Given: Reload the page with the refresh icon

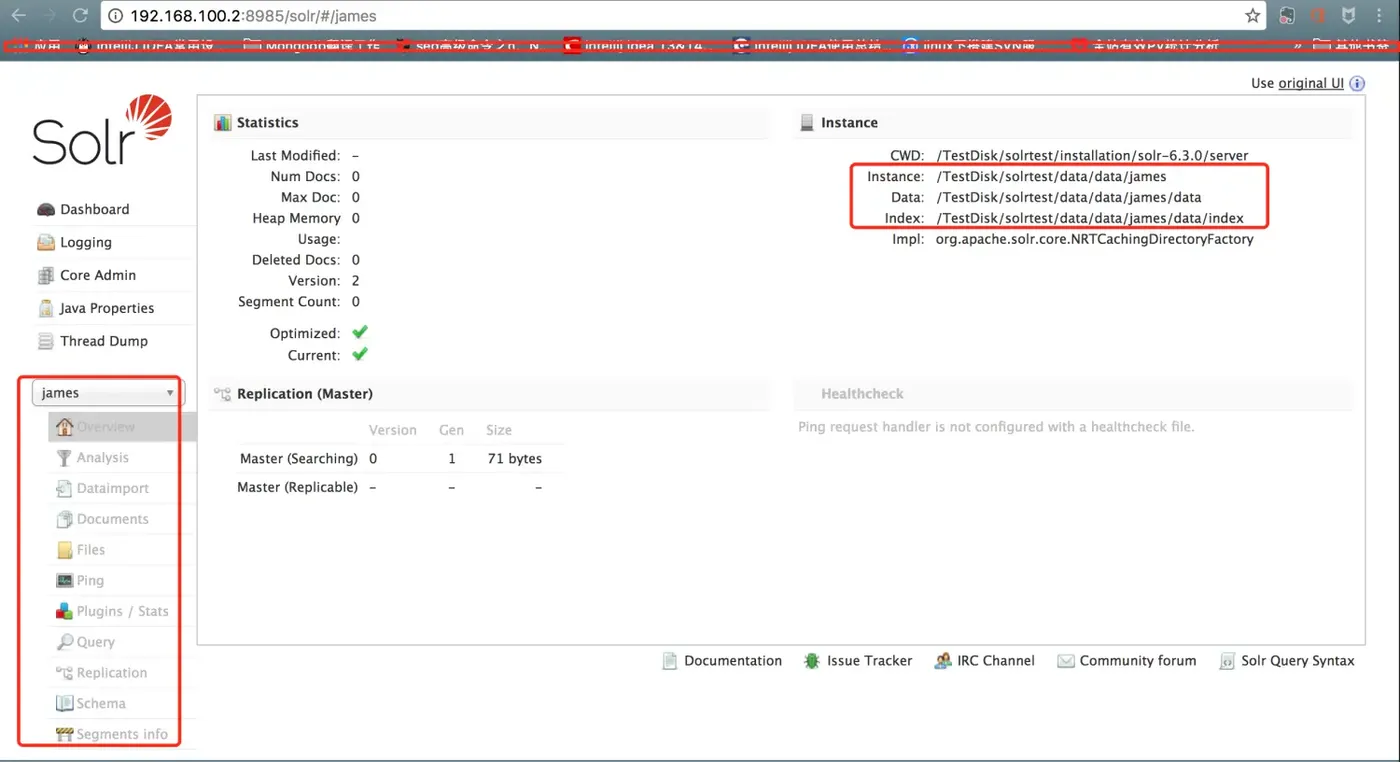Looking at the screenshot, I should click(x=80, y=15).
